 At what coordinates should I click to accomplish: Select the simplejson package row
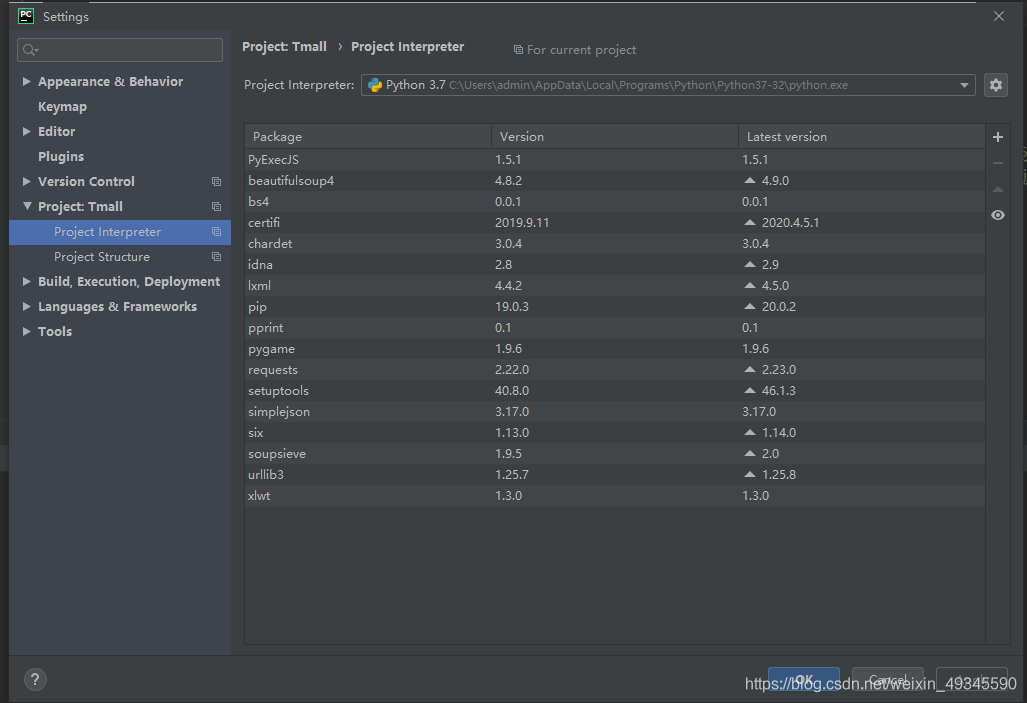point(615,411)
